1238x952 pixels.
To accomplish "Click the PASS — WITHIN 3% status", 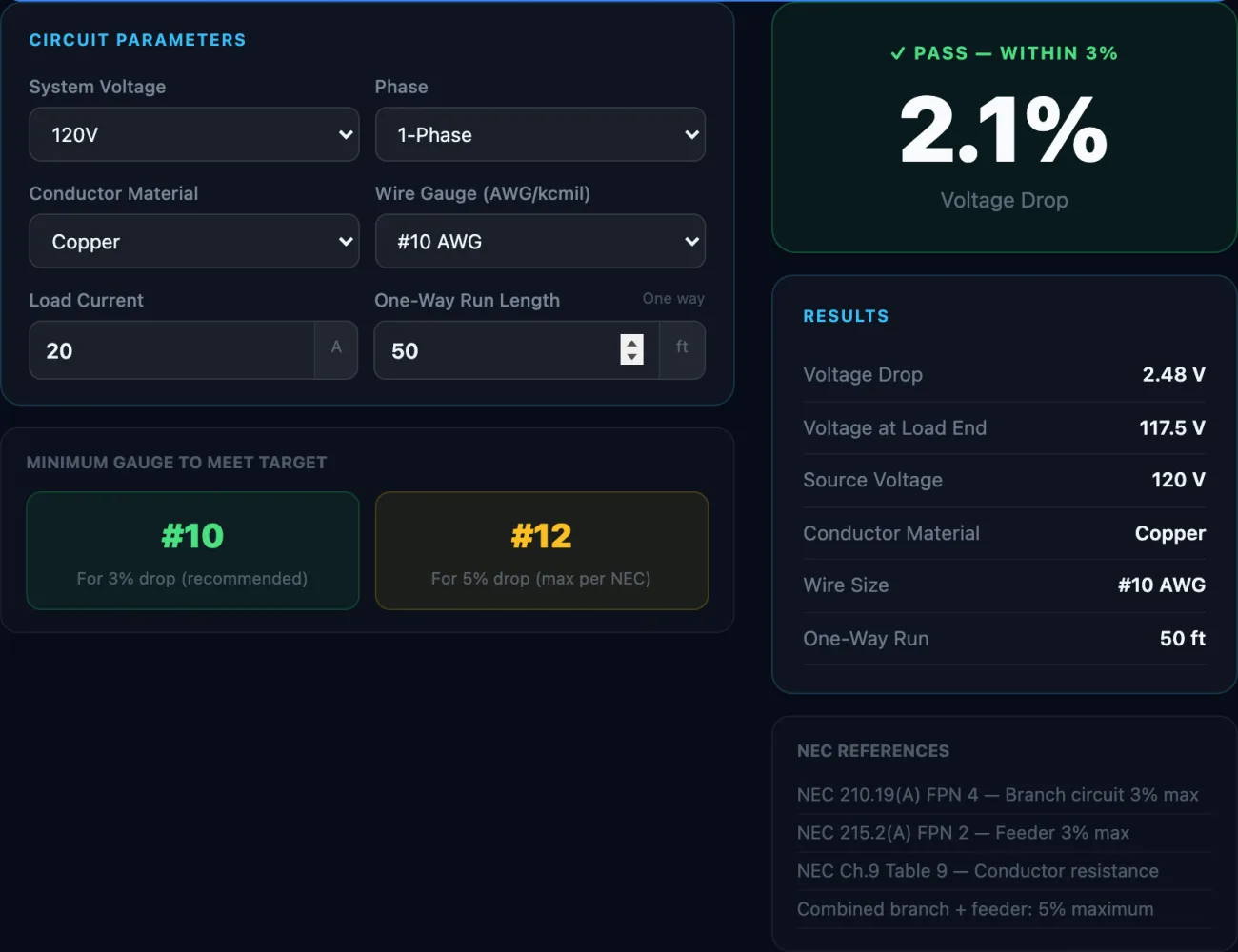I will (x=1004, y=53).
